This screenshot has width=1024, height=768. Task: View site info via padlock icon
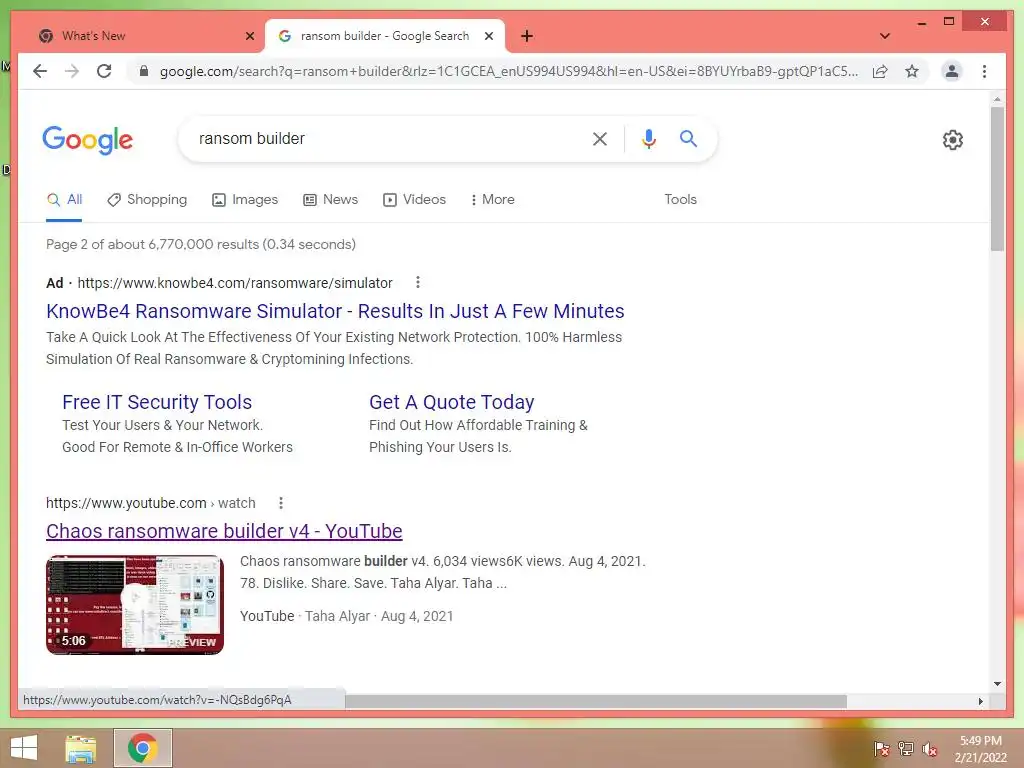pos(144,71)
